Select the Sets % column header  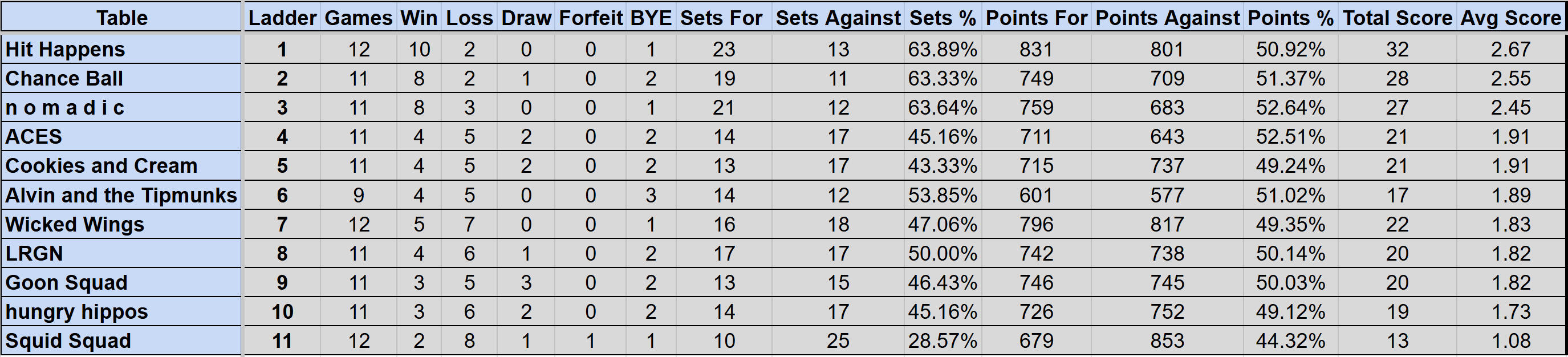click(x=943, y=18)
